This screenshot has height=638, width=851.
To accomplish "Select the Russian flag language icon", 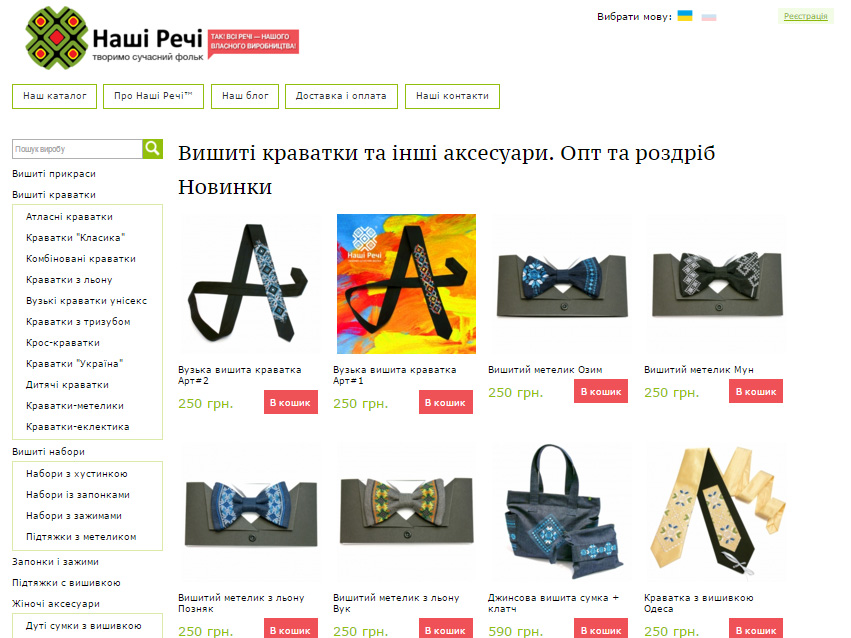I will click(x=709, y=16).
